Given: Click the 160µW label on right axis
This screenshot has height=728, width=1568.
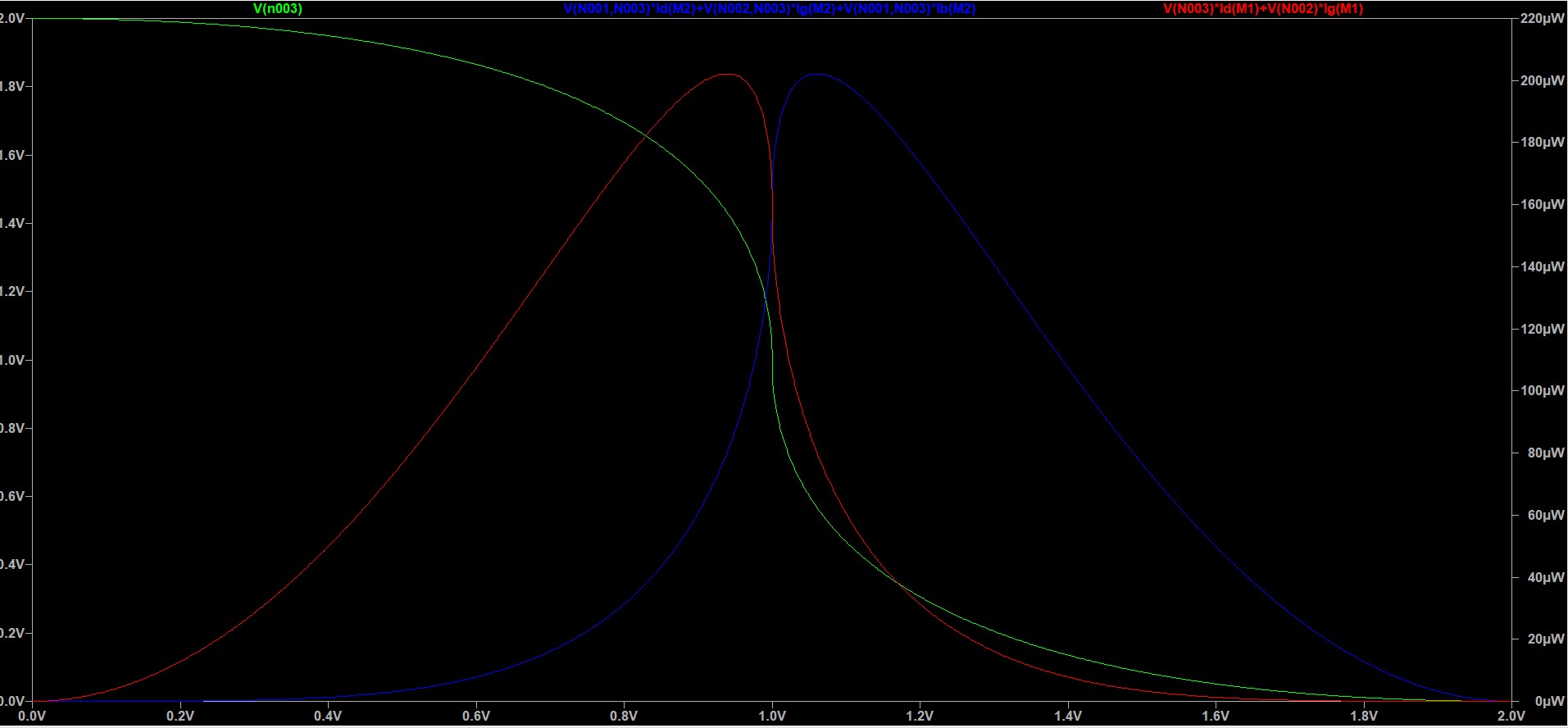Looking at the screenshot, I should pos(1543,204).
